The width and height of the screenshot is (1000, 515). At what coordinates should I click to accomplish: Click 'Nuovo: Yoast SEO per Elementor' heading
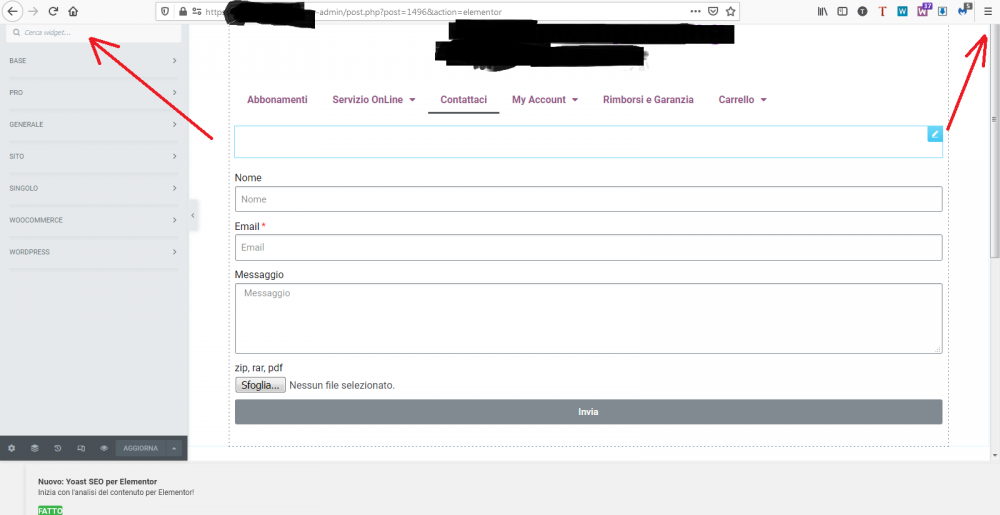98,481
